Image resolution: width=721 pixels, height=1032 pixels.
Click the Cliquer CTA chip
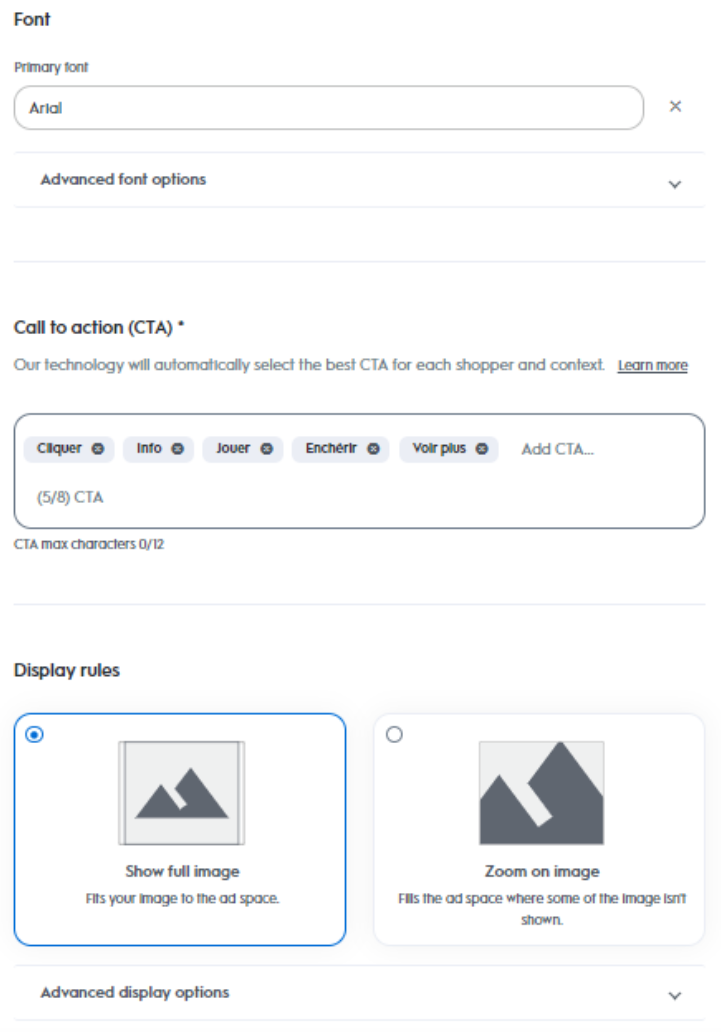pos(59,449)
